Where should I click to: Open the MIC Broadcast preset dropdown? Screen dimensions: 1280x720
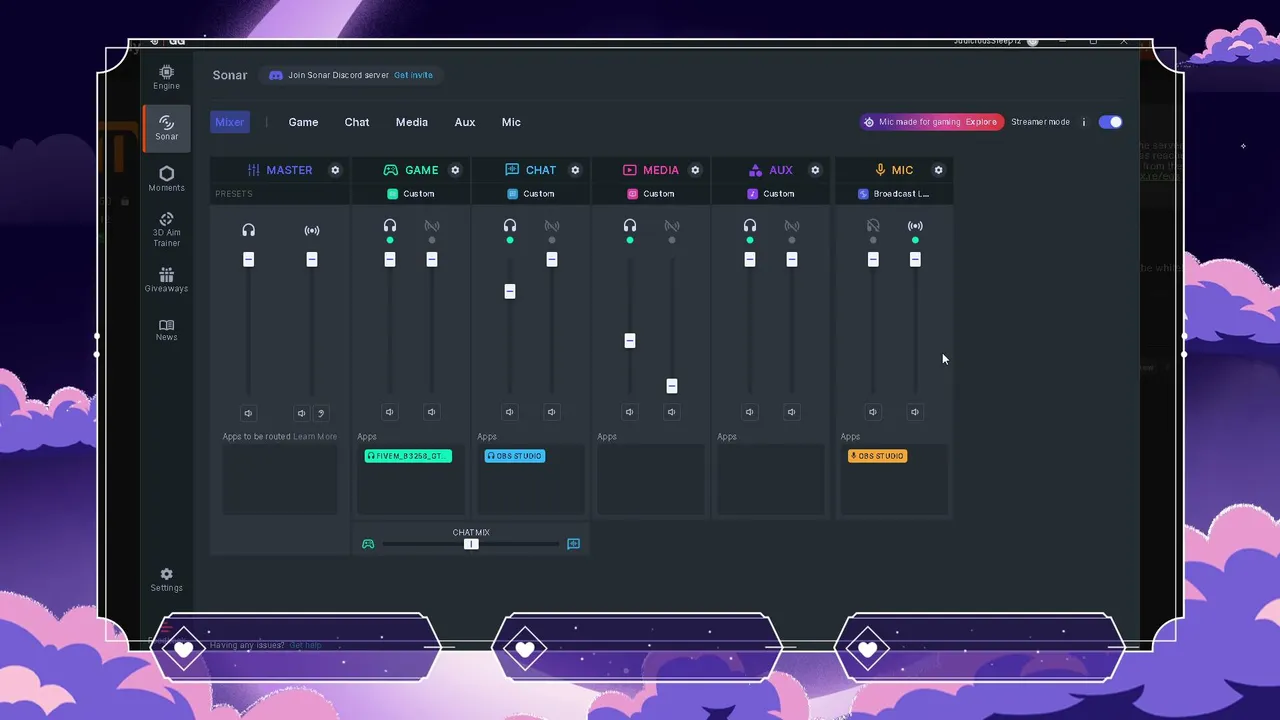pos(894,194)
